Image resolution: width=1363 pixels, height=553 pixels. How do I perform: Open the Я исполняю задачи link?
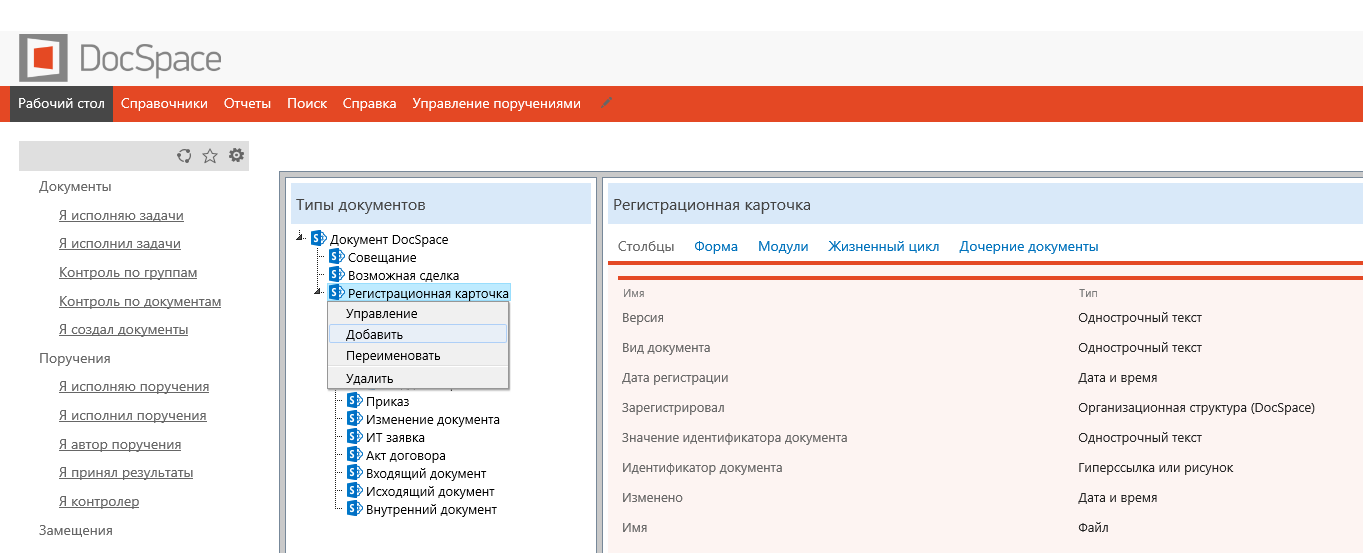[x=121, y=215]
